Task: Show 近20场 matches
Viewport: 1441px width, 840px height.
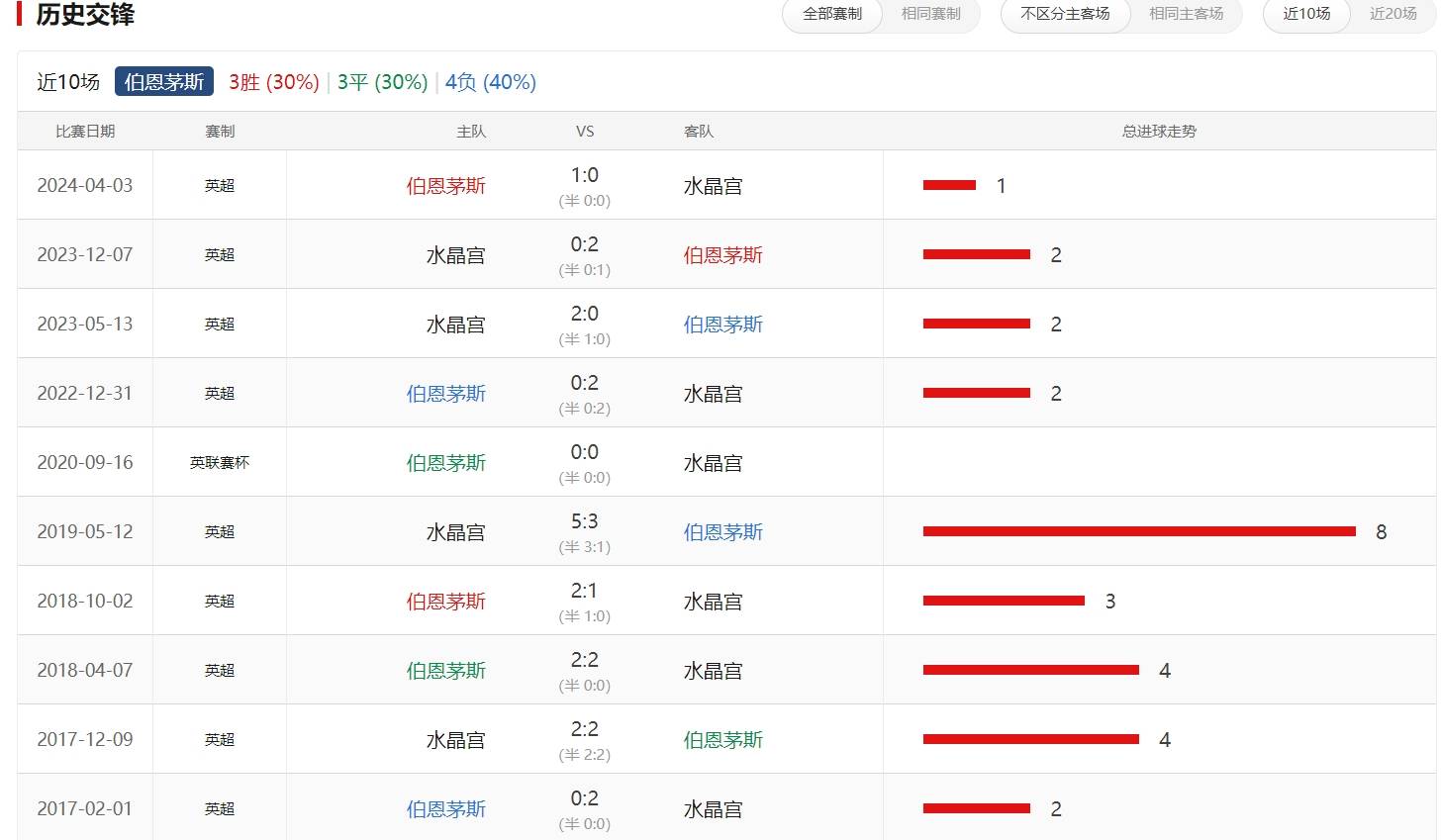Action: (x=1393, y=14)
